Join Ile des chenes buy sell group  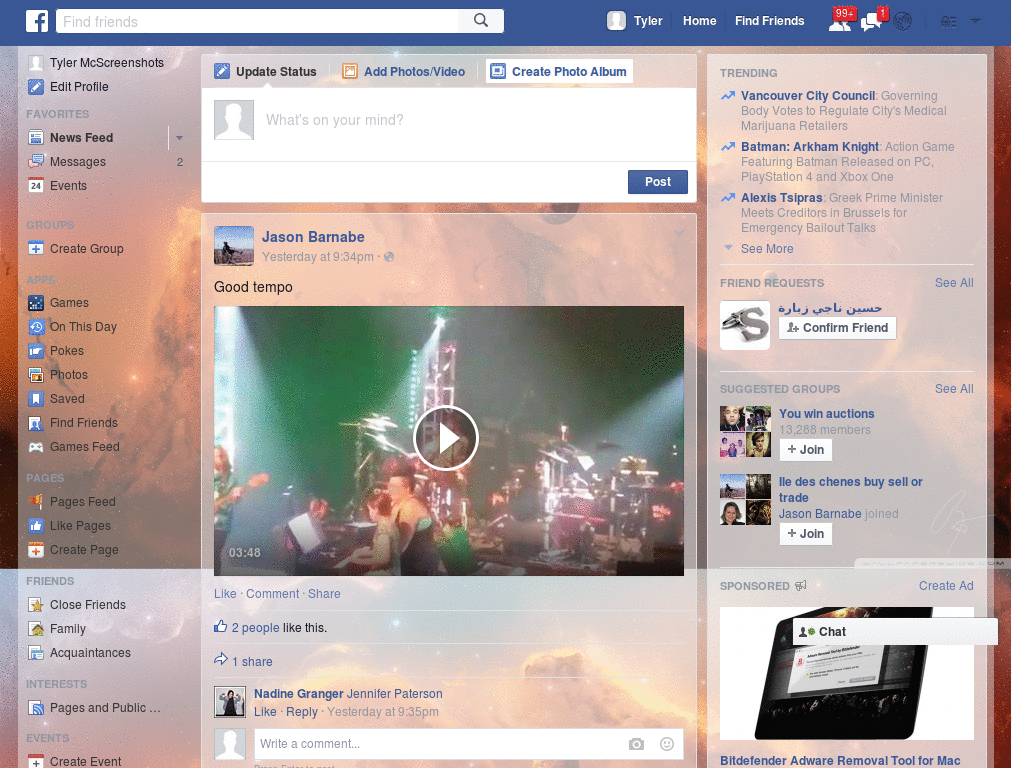pos(805,534)
